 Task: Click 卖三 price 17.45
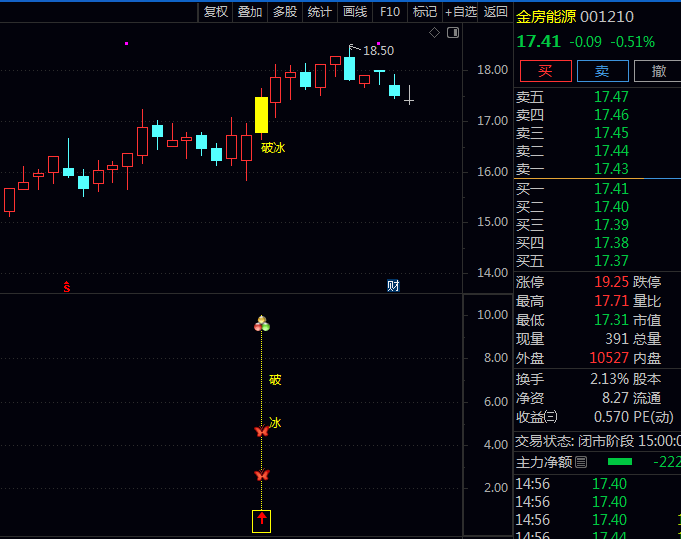pos(611,133)
